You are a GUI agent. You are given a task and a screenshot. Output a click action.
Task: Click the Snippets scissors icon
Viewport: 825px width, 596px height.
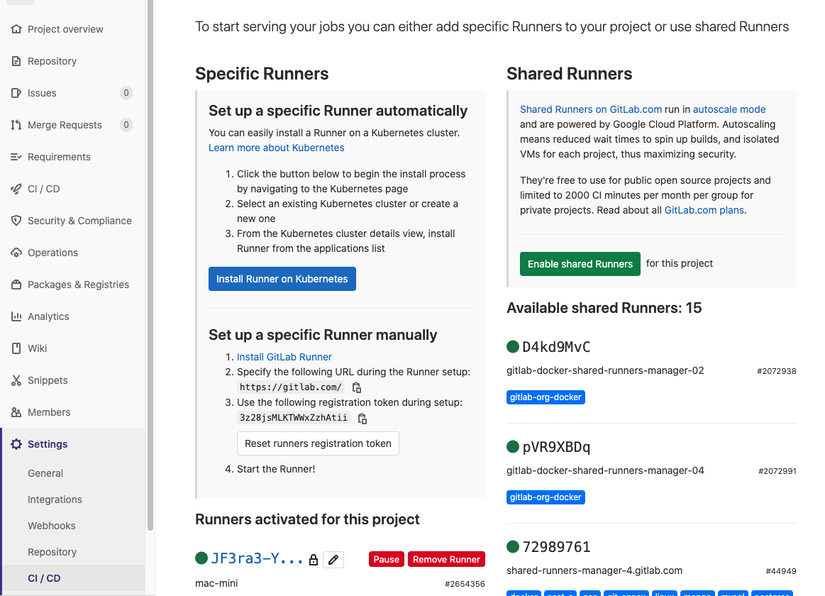pyautogui.click(x=16, y=380)
